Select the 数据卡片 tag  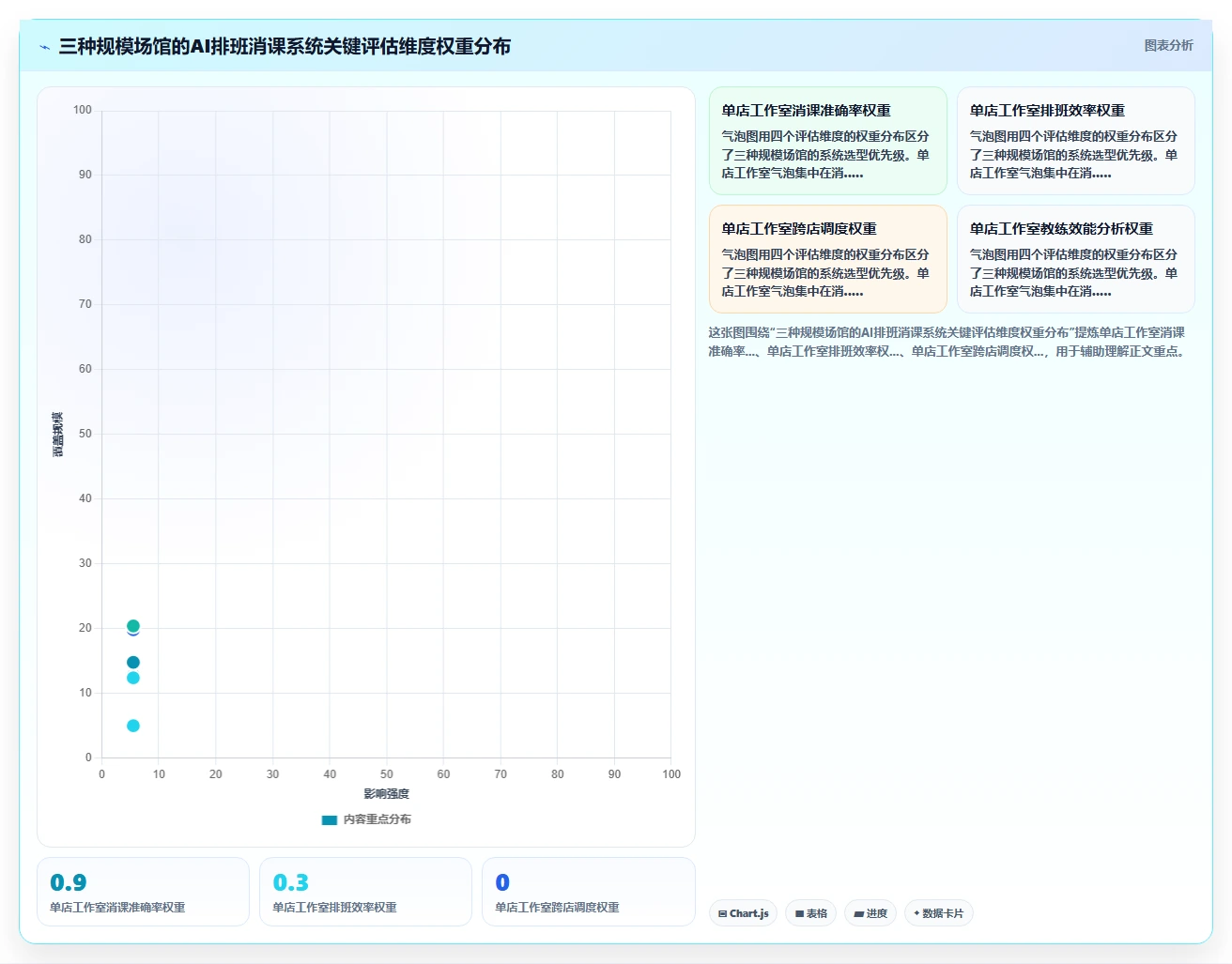coord(939,913)
